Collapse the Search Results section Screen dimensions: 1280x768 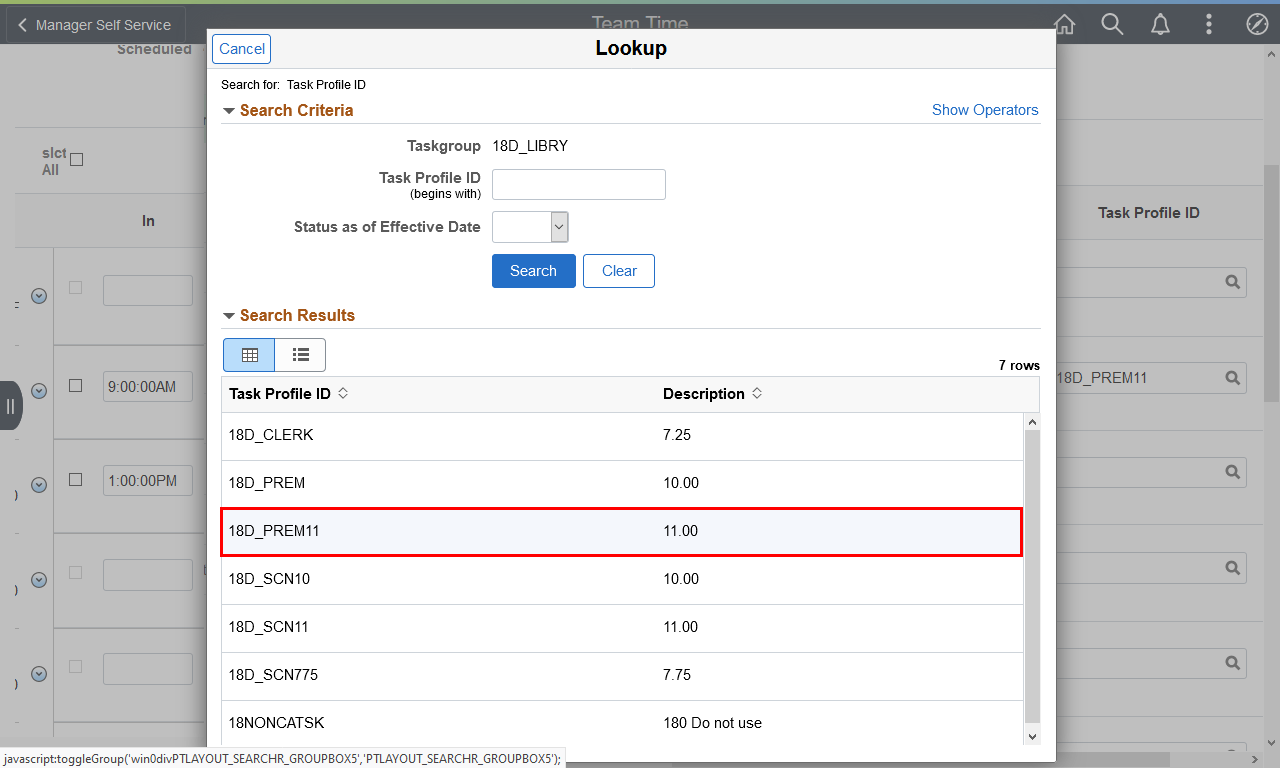229,316
